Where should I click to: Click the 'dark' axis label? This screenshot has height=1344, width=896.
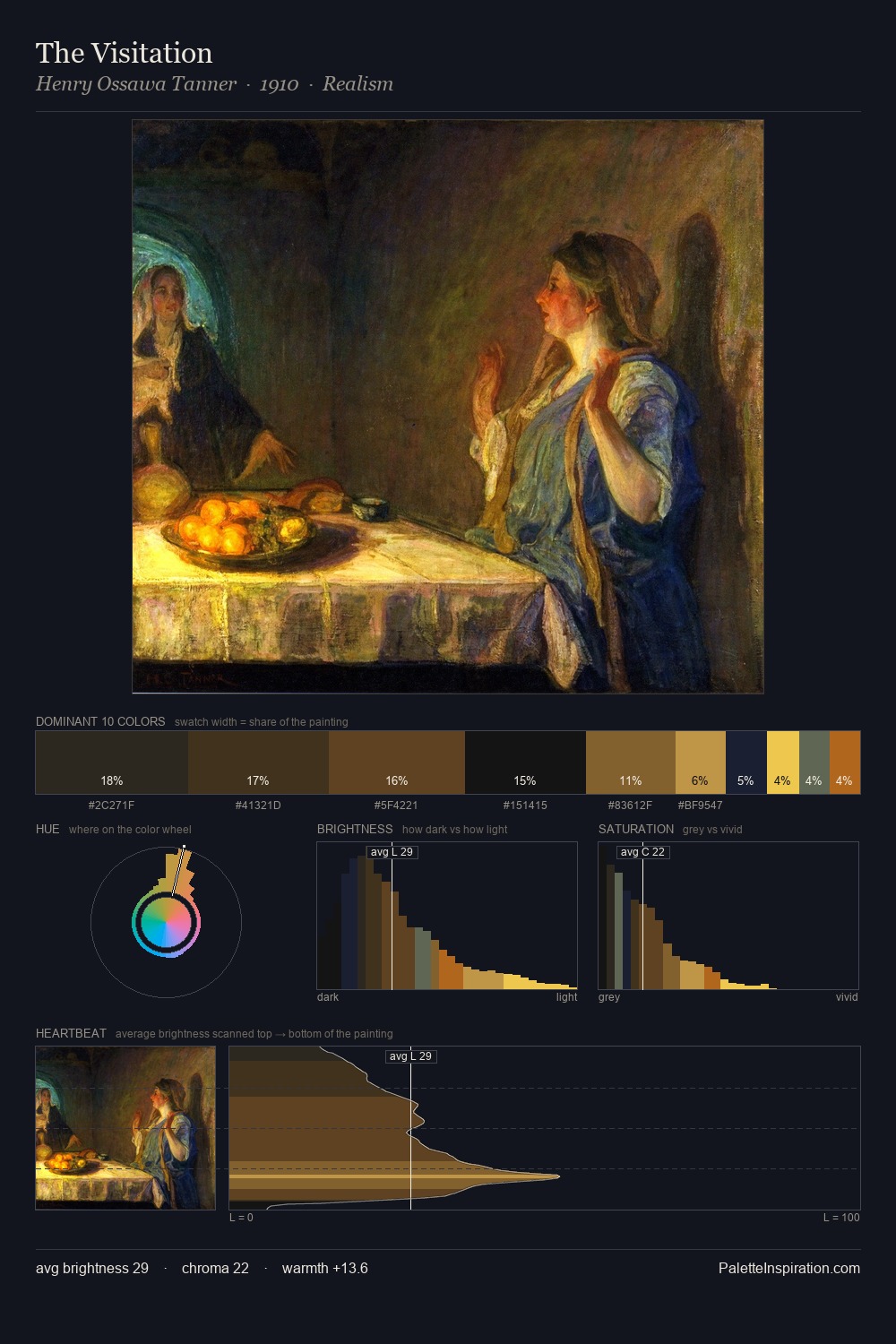click(328, 997)
